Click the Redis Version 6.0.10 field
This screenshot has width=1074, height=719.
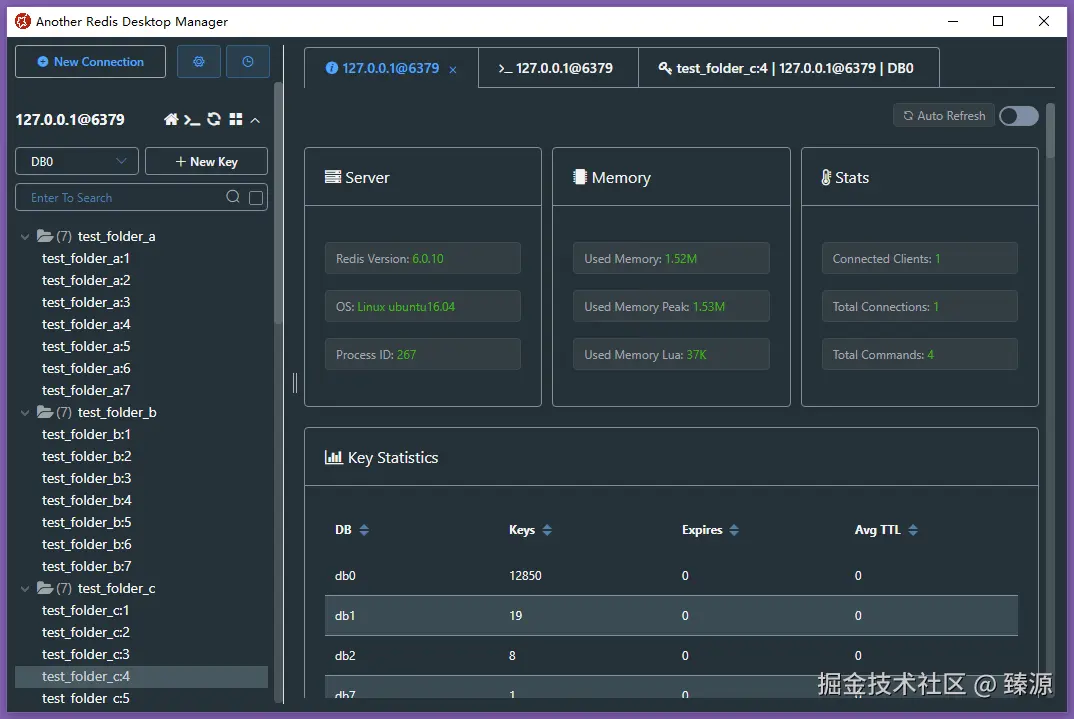(x=423, y=258)
